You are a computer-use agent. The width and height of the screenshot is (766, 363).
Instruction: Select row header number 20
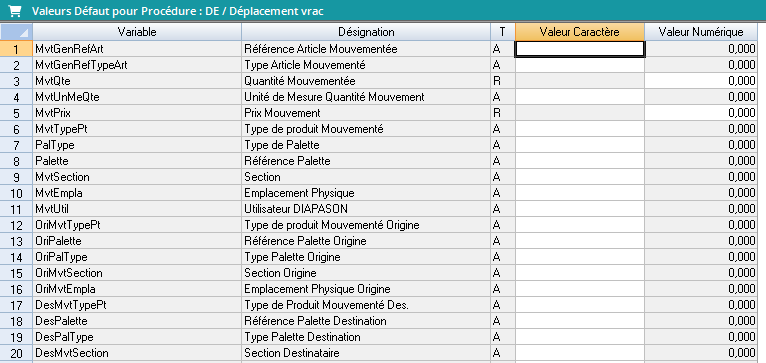tap(16, 353)
